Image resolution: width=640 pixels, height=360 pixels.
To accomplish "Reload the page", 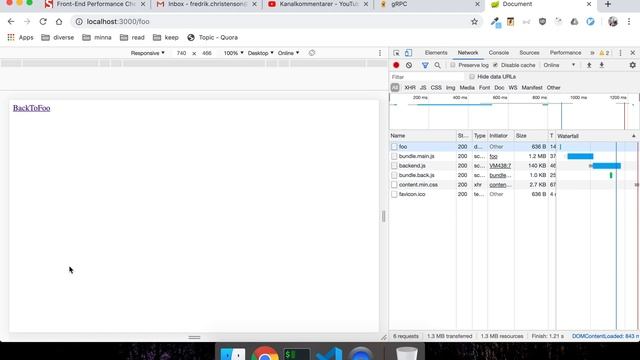I will coord(43,22).
